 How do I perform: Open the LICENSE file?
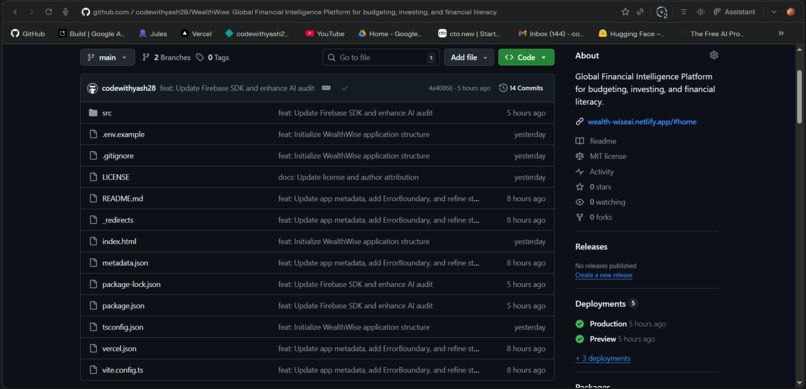click(x=116, y=177)
